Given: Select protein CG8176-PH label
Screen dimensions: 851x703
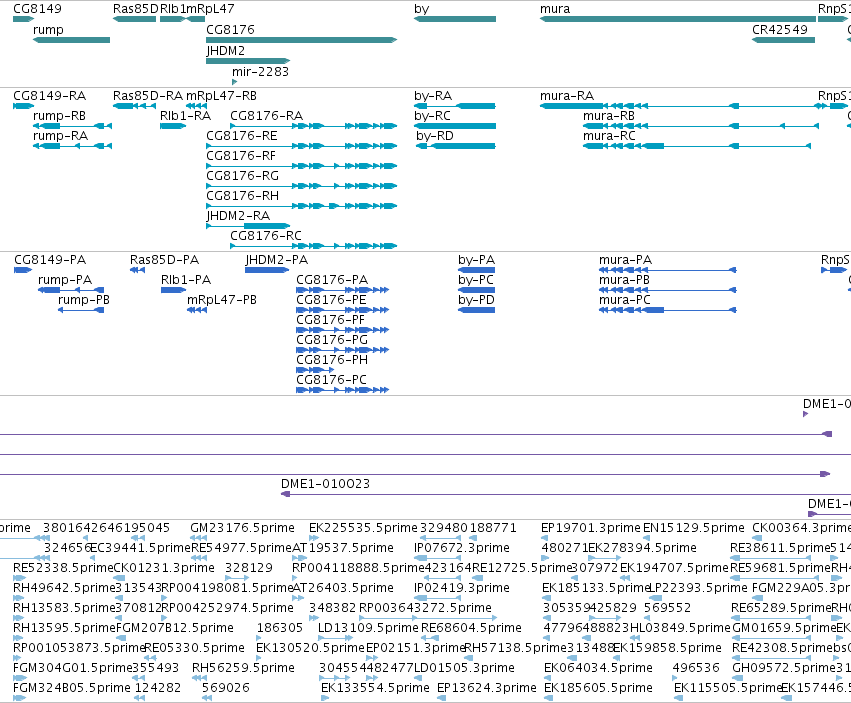Looking at the screenshot, I should tap(332, 360).
